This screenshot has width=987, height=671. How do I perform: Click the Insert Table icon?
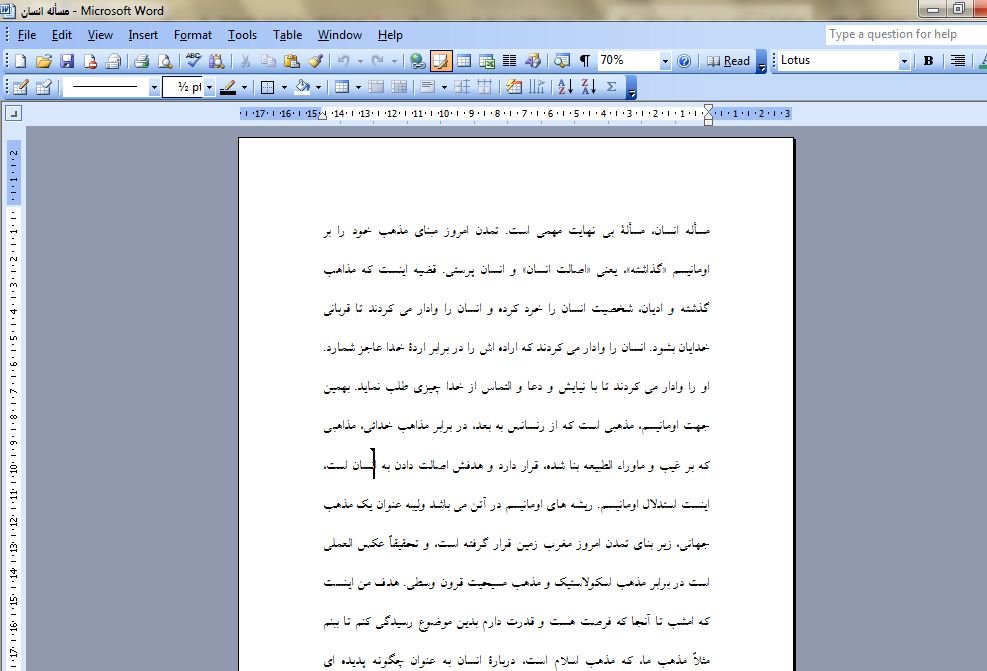point(464,61)
